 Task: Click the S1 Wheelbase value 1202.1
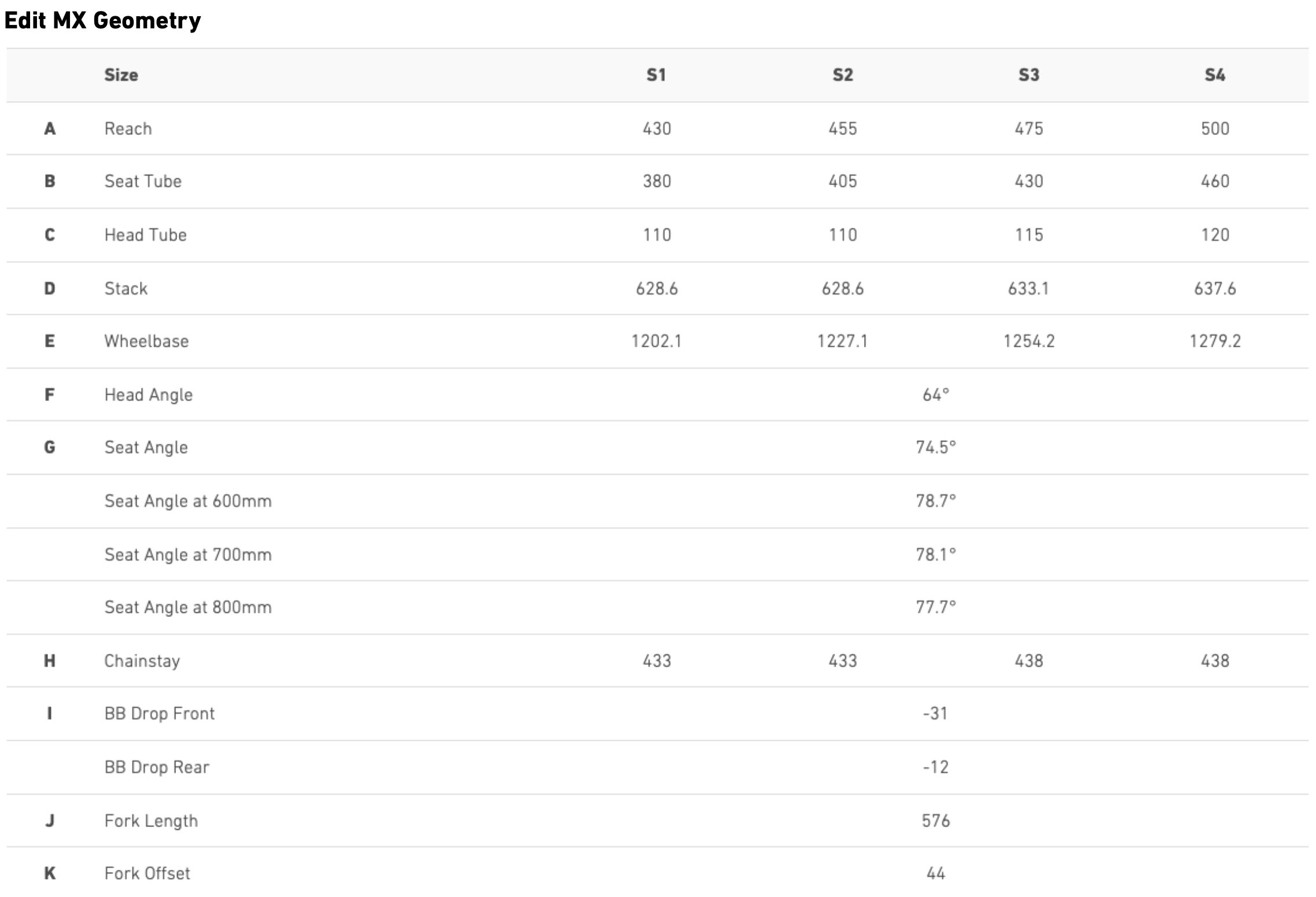656,341
